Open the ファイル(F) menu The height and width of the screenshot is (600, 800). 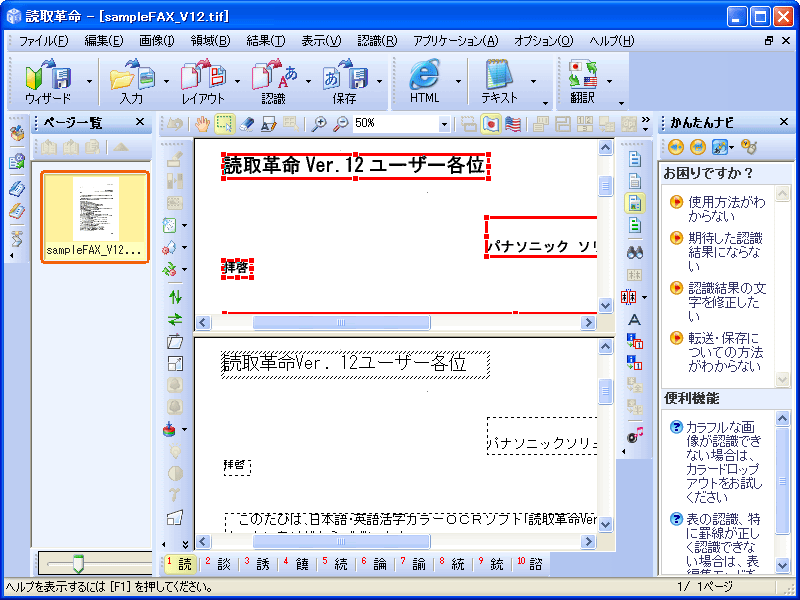[43, 41]
